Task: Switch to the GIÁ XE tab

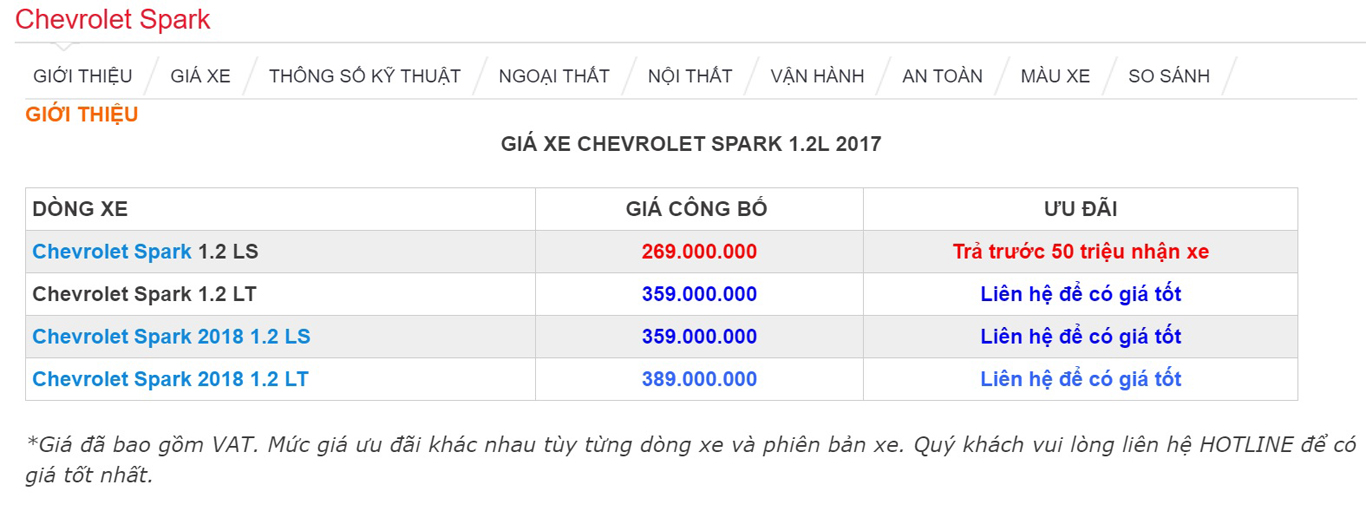Action: click(x=200, y=76)
